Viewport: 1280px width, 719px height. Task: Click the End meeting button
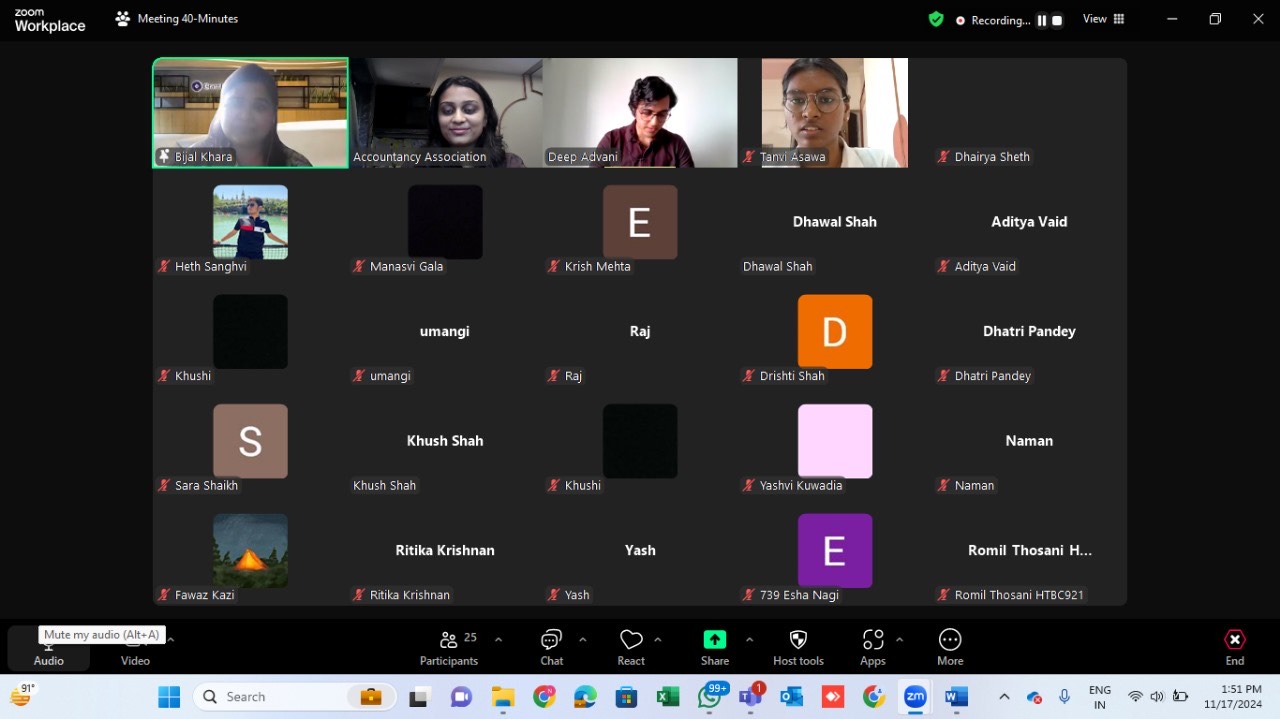pyautogui.click(x=1235, y=647)
